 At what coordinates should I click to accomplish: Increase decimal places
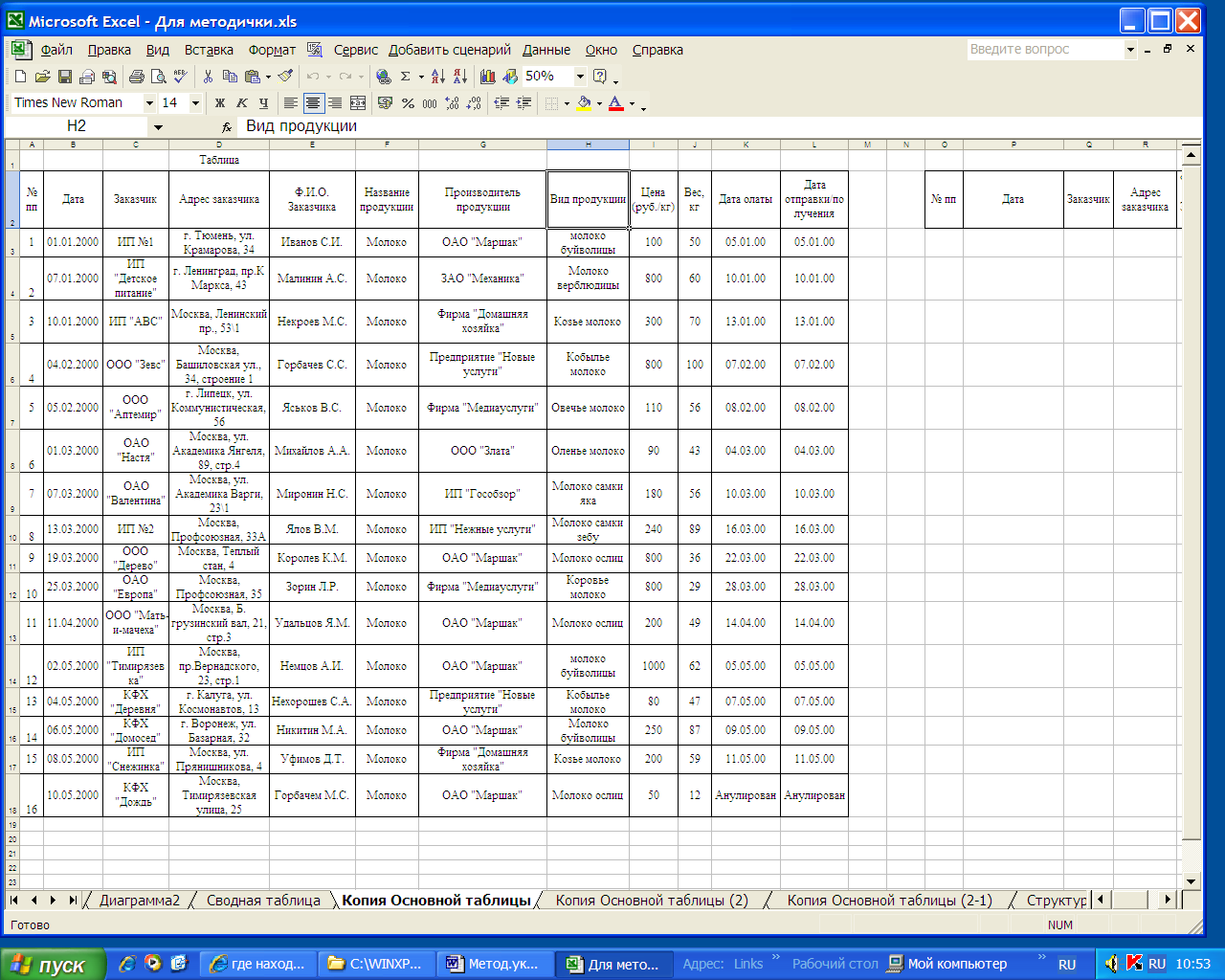452,102
